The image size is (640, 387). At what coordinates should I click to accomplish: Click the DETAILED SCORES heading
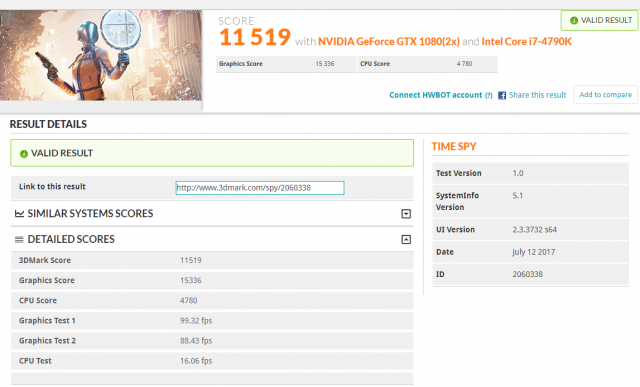pyautogui.click(x=71, y=239)
